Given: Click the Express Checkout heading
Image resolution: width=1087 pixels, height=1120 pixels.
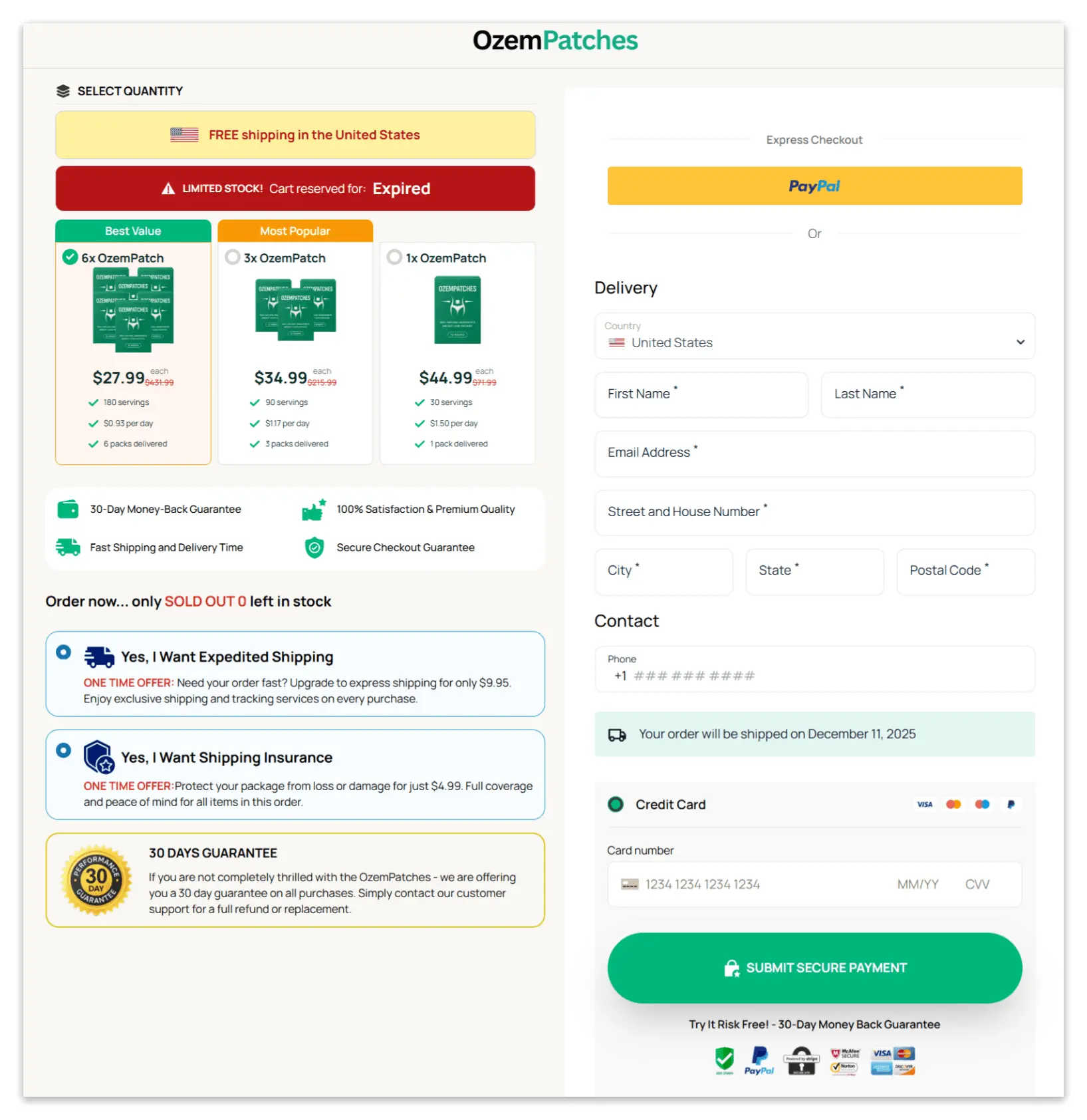Looking at the screenshot, I should pos(814,140).
